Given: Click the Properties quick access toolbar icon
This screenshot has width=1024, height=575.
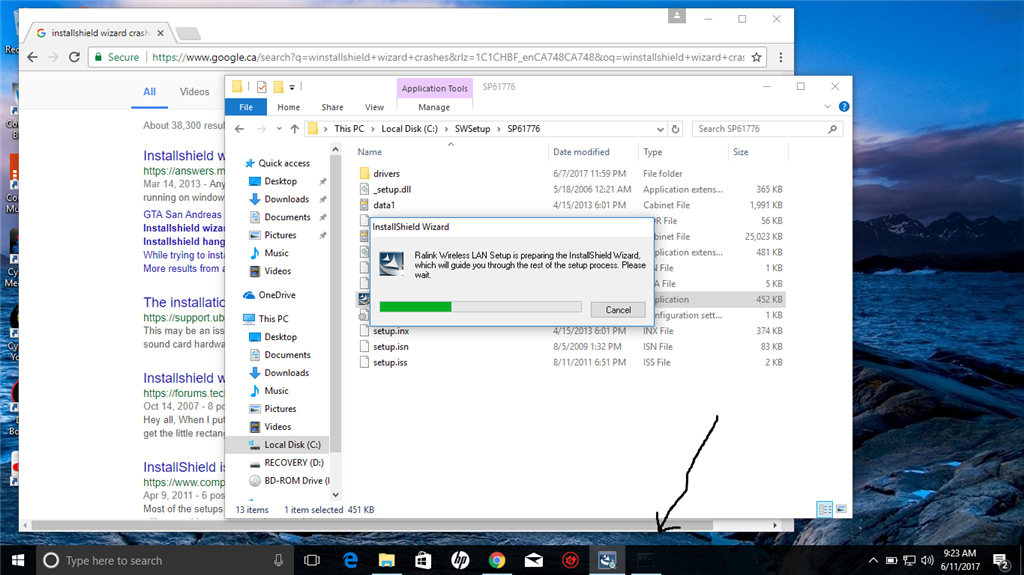Looking at the screenshot, I should [x=261, y=87].
